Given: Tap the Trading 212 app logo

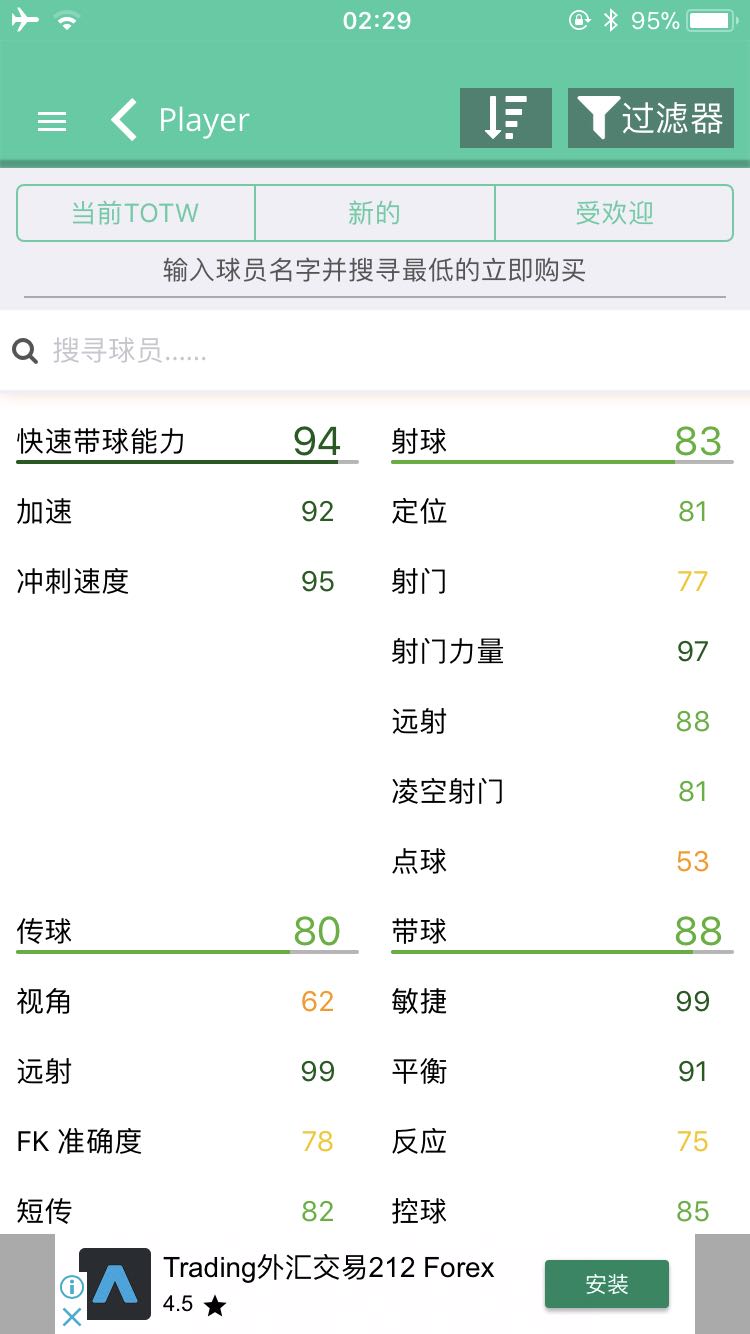Looking at the screenshot, I should (x=115, y=1284).
